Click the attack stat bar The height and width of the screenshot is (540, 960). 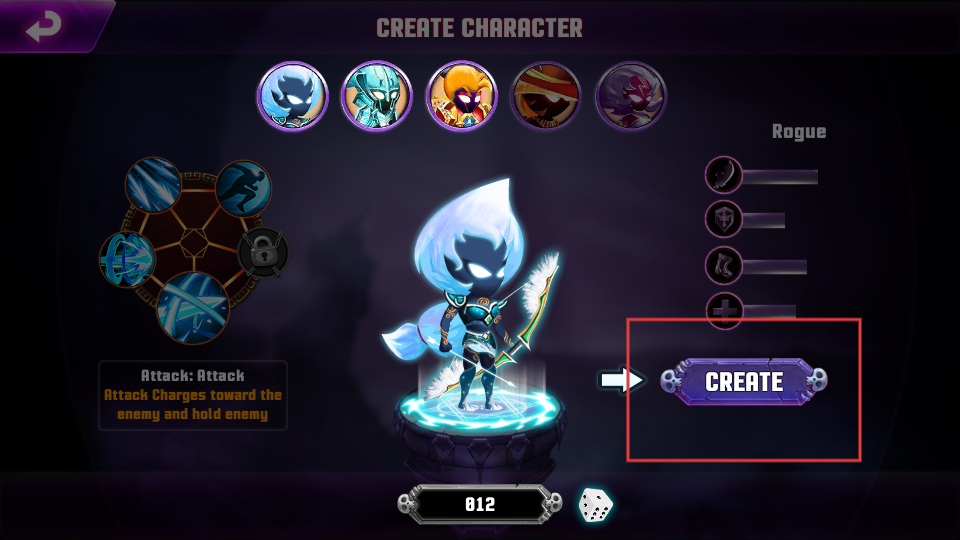[780, 177]
